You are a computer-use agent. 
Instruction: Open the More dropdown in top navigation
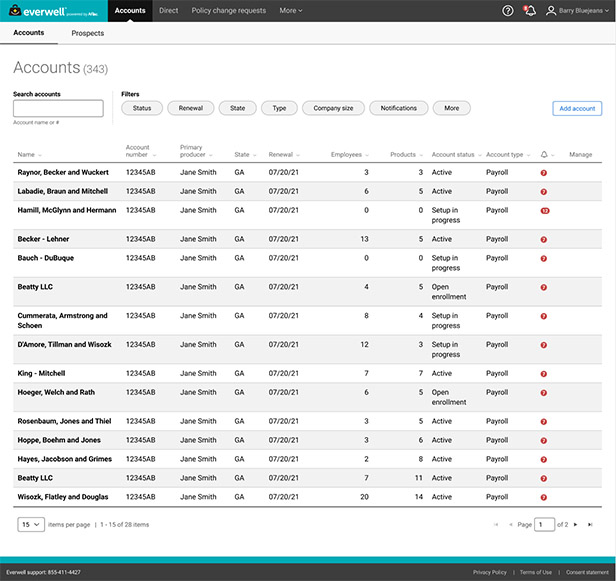click(291, 11)
